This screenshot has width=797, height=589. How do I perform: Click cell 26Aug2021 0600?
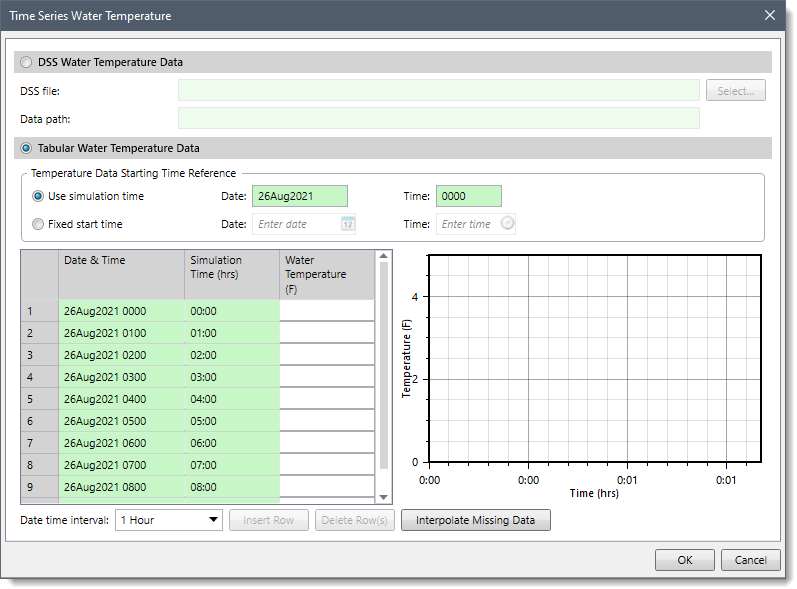[121, 443]
